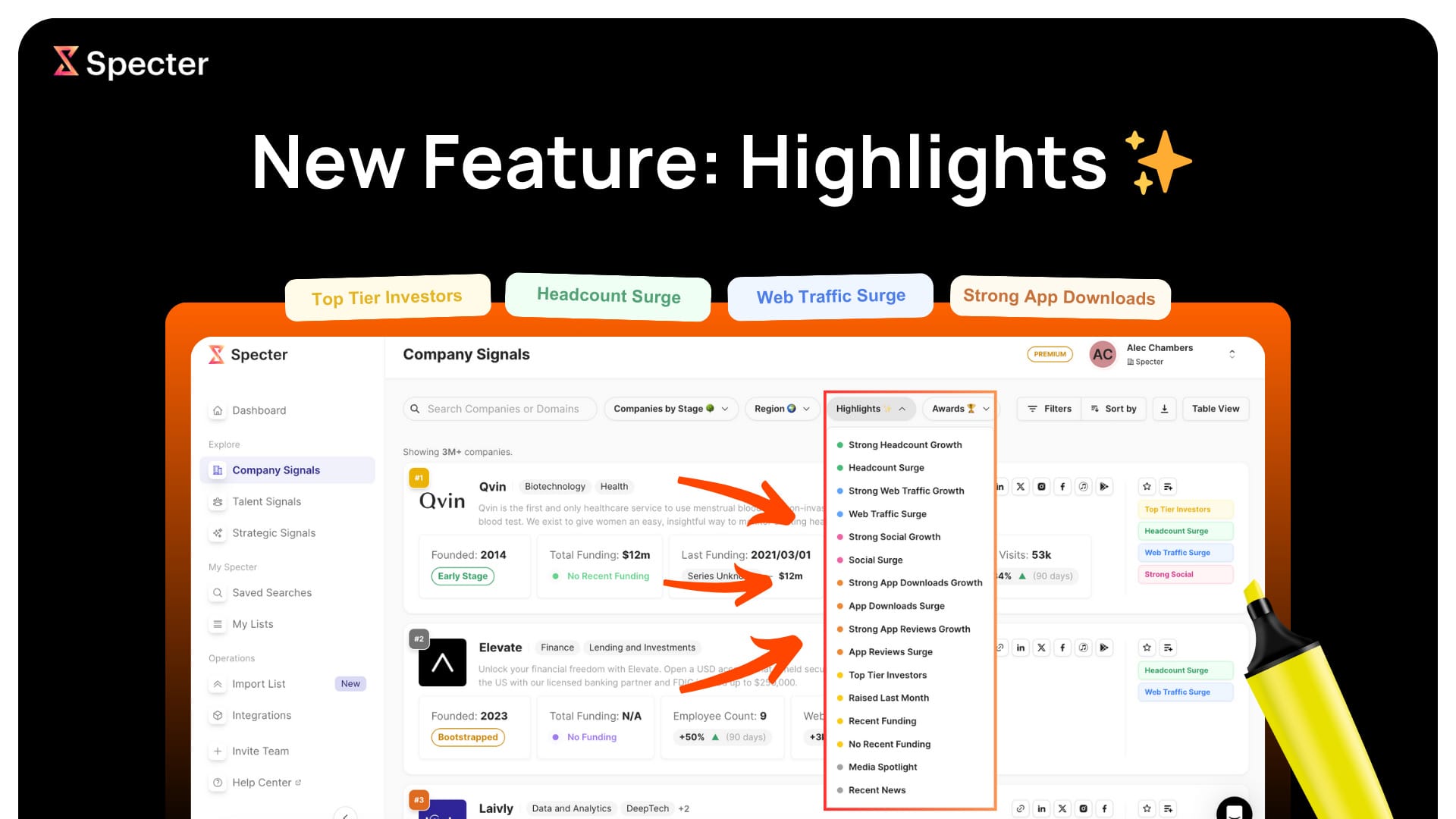Toggle the Strong App Downloads filter tab

[x=1057, y=297]
